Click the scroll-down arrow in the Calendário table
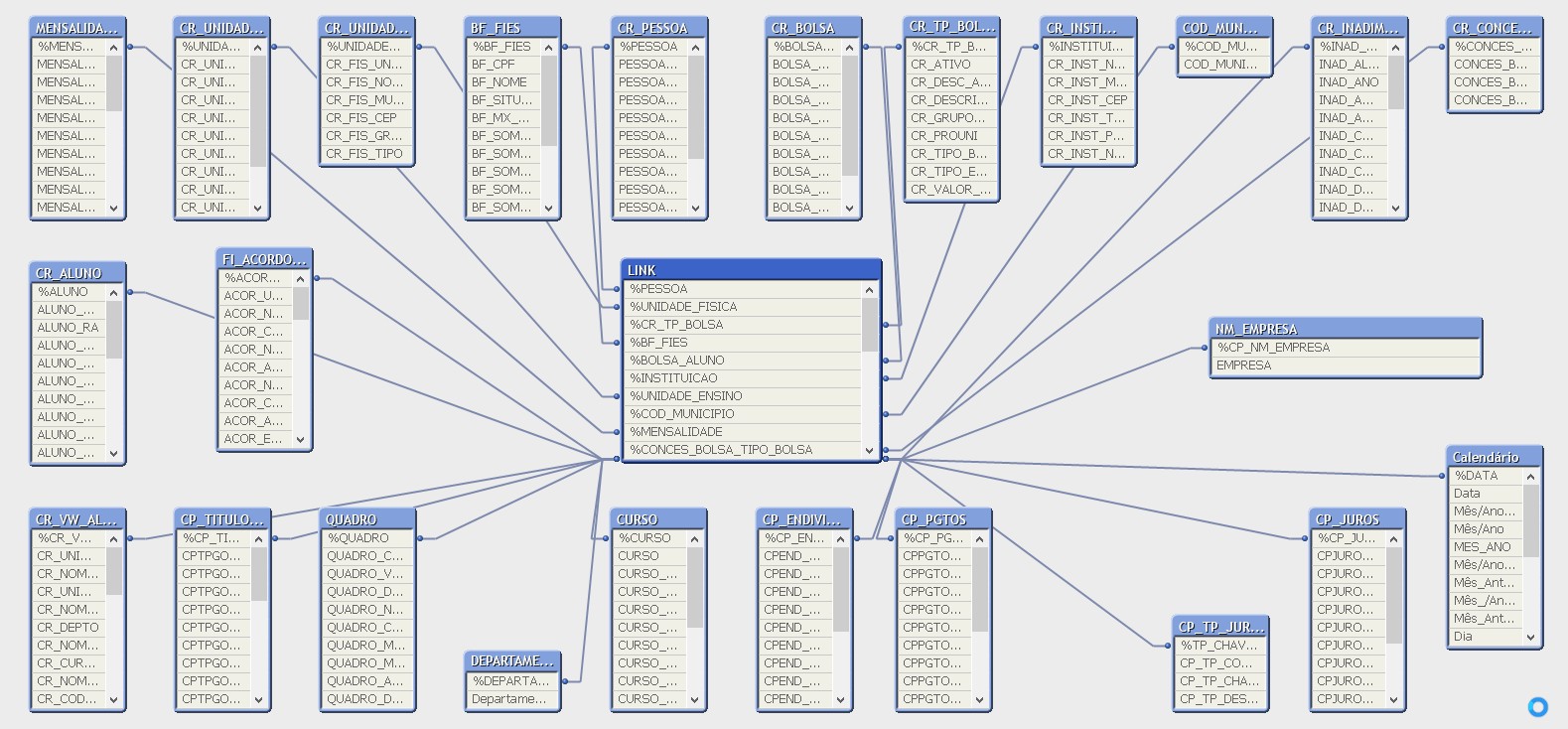The width and height of the screenshot is (1568, 729). coord(1531,637)
